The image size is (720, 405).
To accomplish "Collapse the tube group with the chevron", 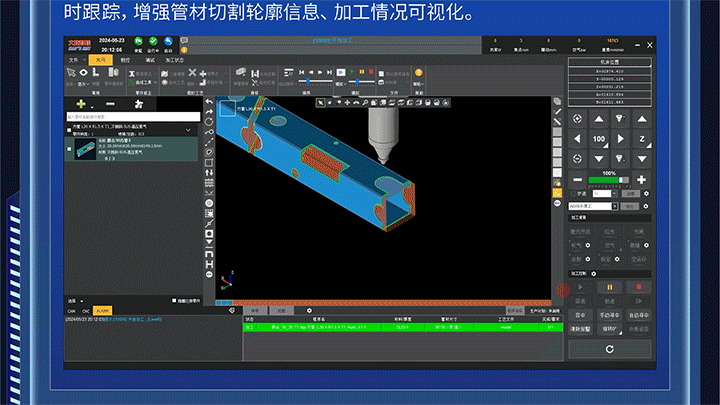I will 188,130.
